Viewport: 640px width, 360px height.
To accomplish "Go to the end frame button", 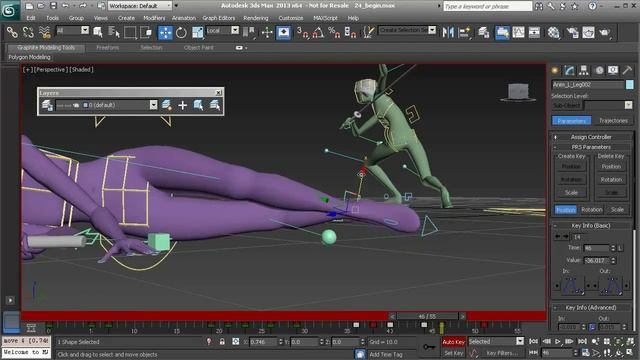I will (582, 341).
